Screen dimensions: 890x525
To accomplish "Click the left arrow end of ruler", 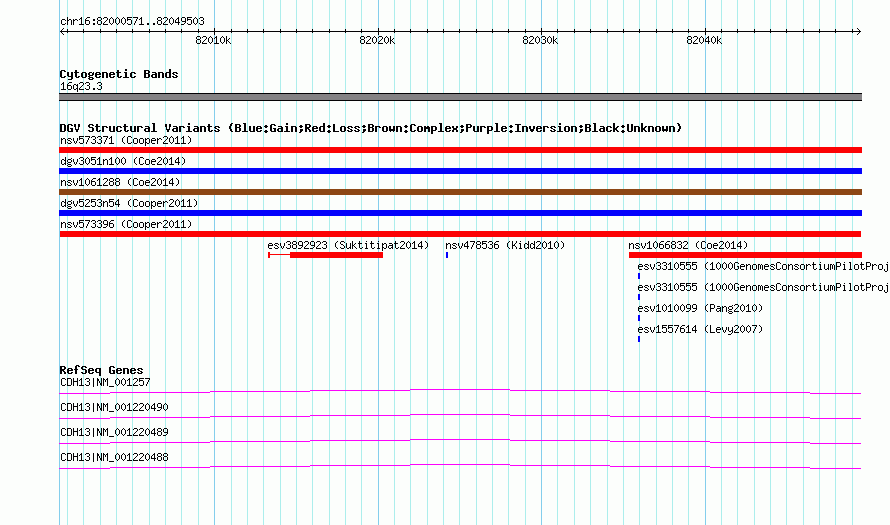I will (62, 31).
